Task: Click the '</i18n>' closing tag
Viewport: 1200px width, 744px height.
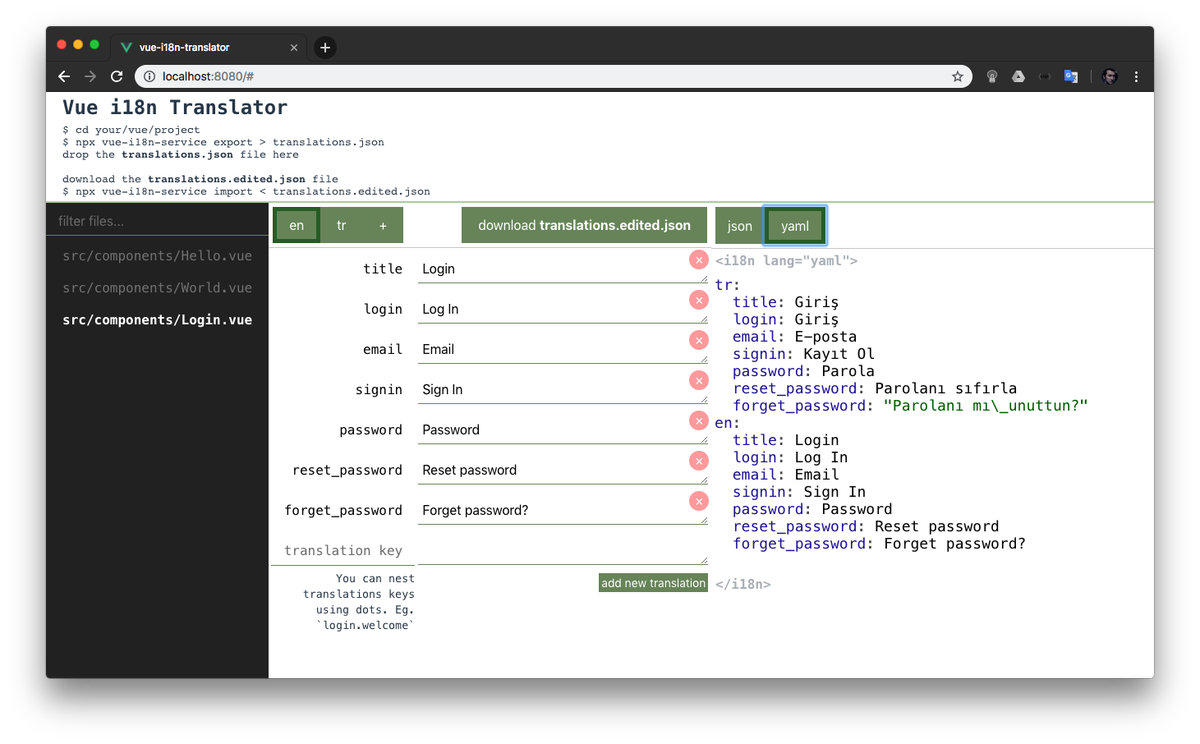Action: pos(743,584)
